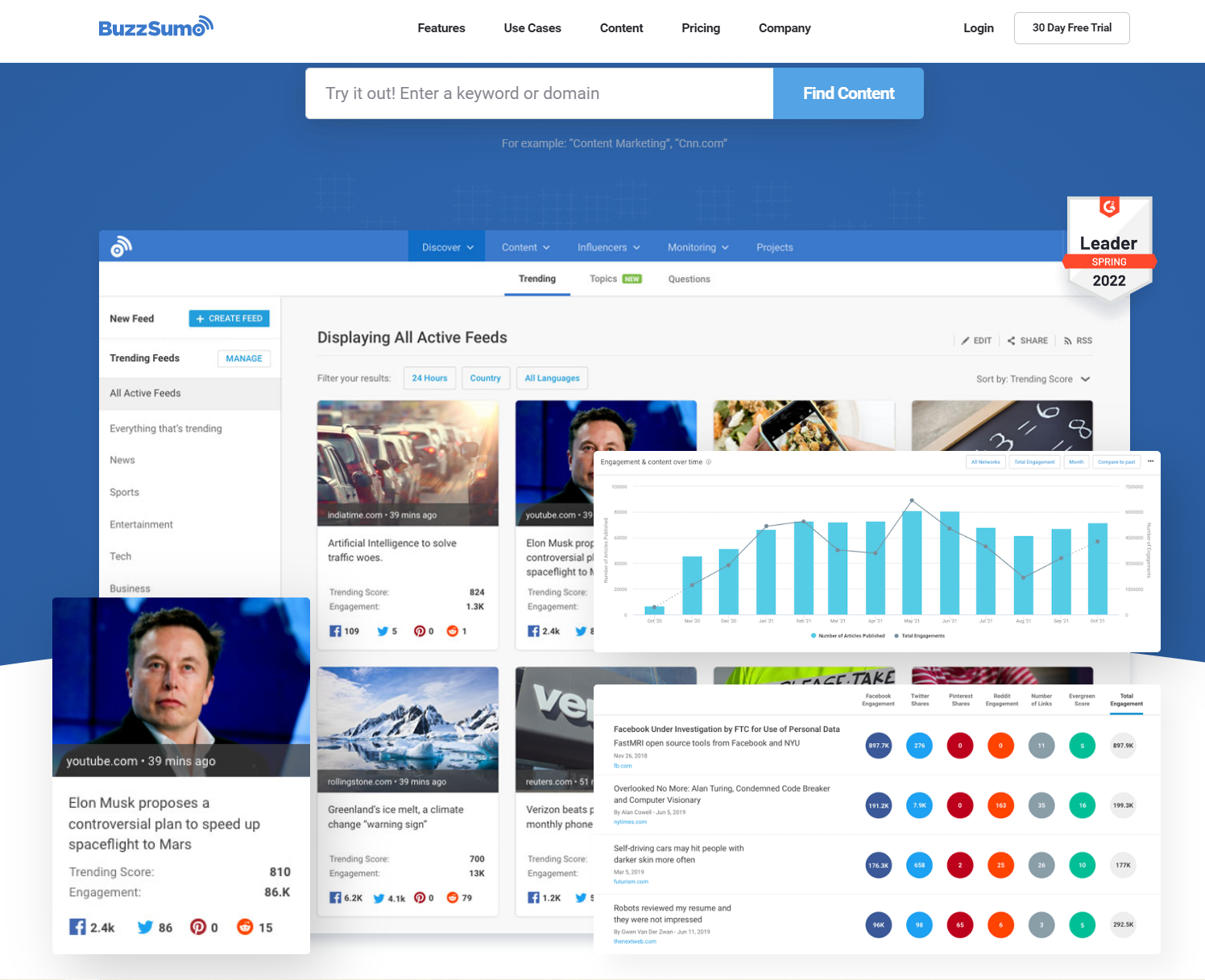This screenshot has width=1205, height=980.
Task: Click Facebook icon on the Greenland card
Action: 335,898
